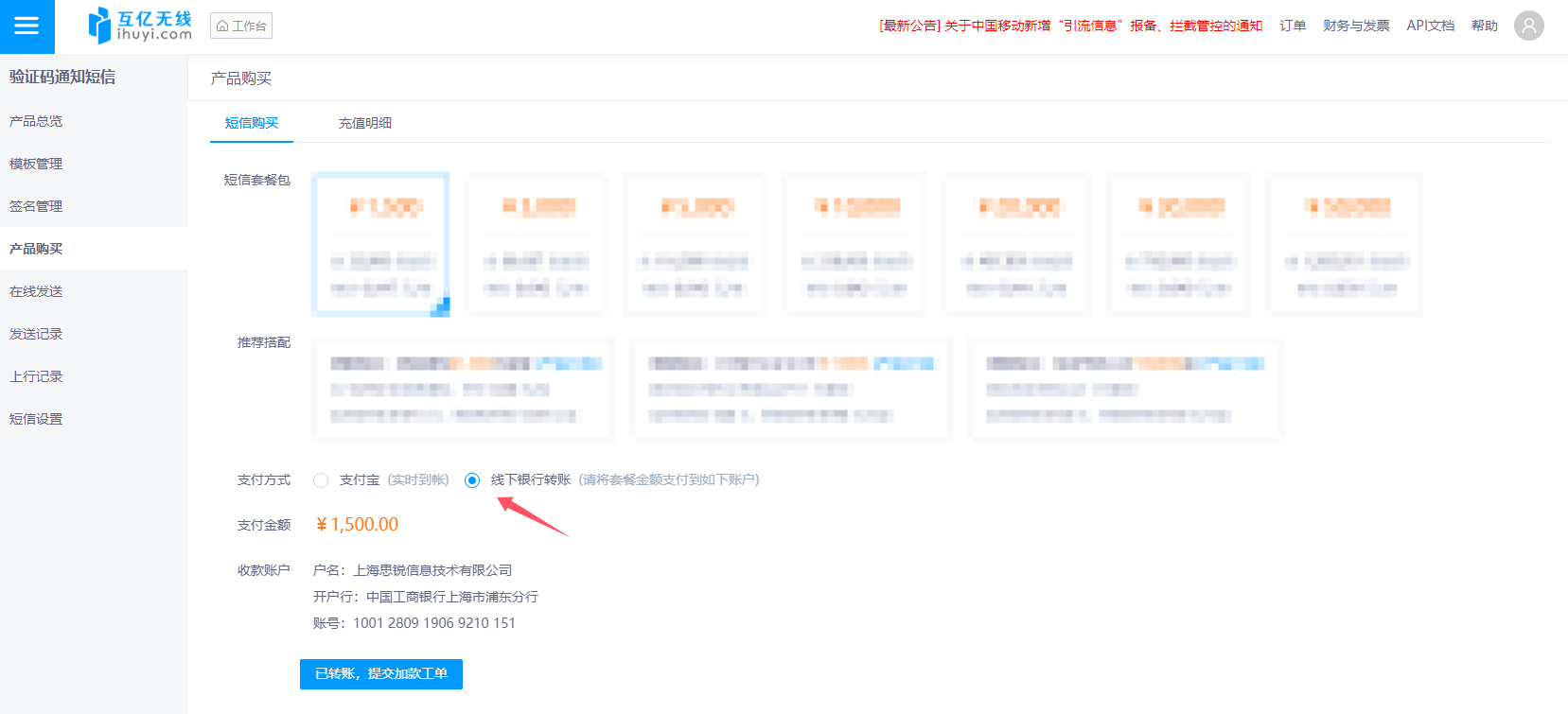Open 签名管理 sidebar item
This screenshot has height=714, width=1568.
coord(36,206)
